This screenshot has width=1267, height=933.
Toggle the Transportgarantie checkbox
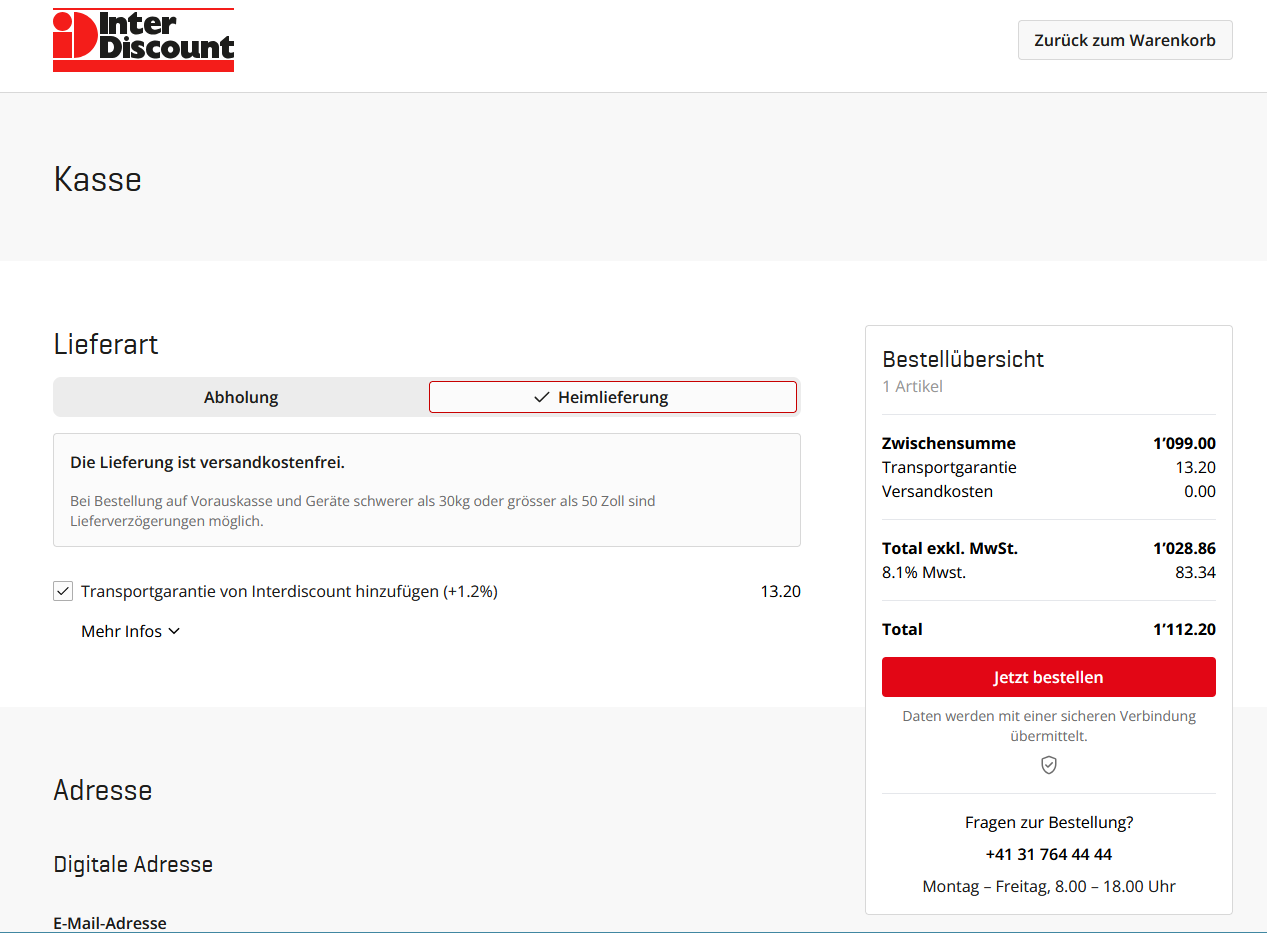tap(63, 591)
